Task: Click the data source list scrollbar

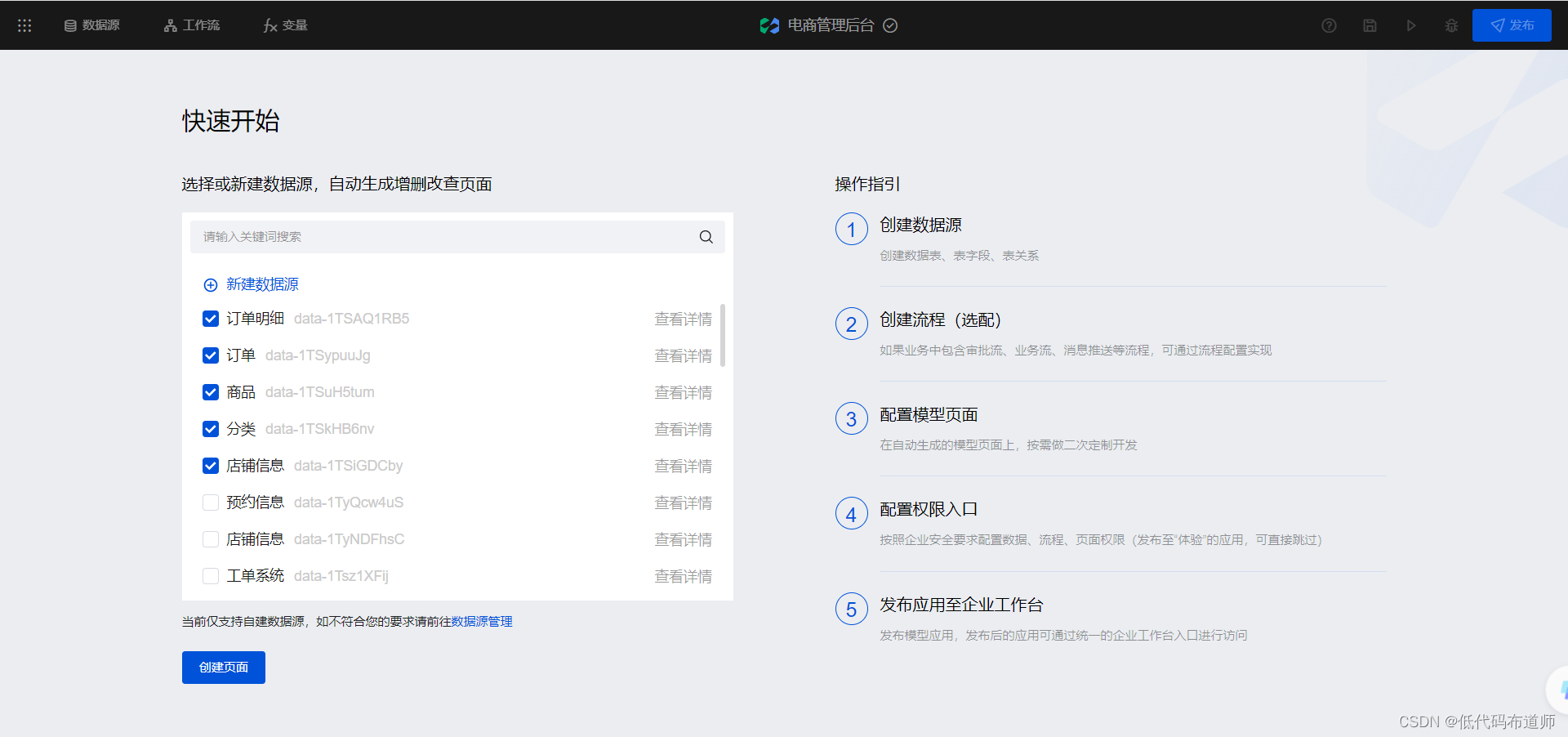Action: (723, 335)
